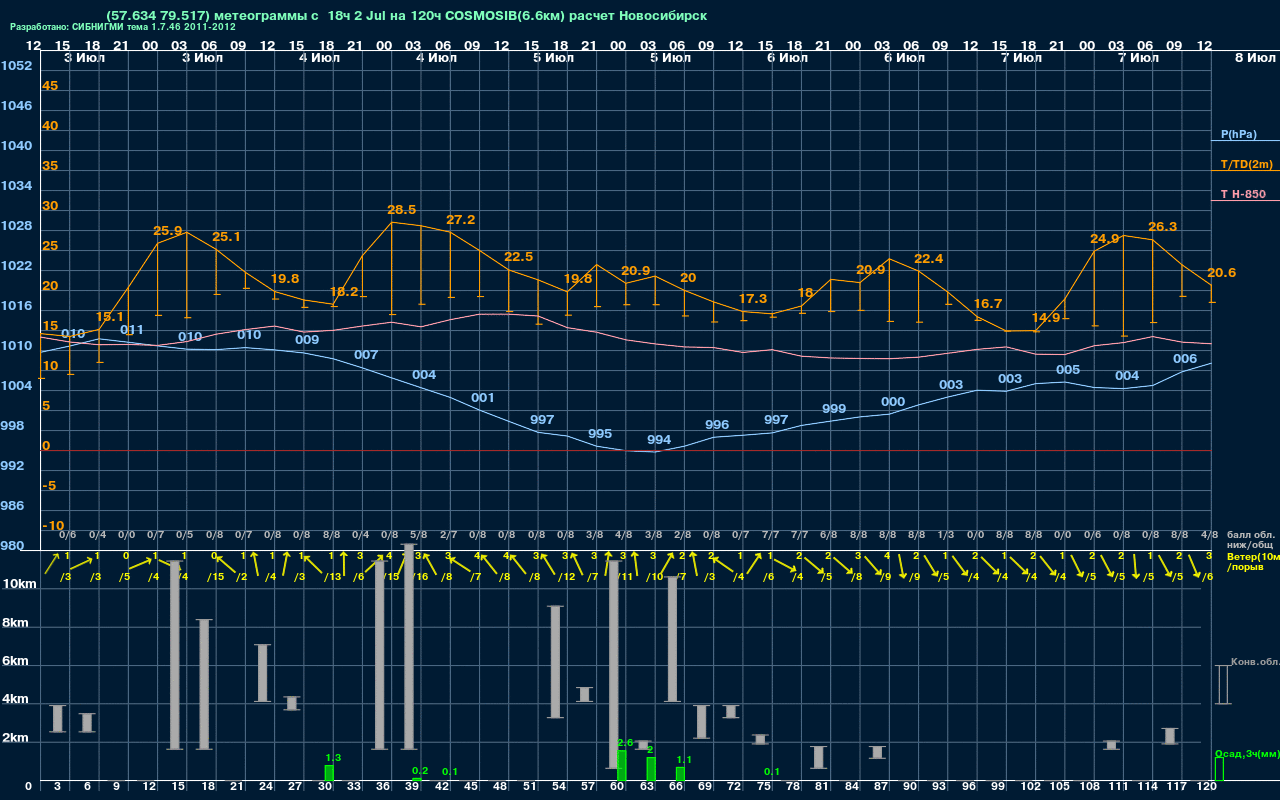Click the 'балл обл.' cloud cover legend
Image resolution: width=1280 pixels, height=800 pixels.
tap(1251, 535)
